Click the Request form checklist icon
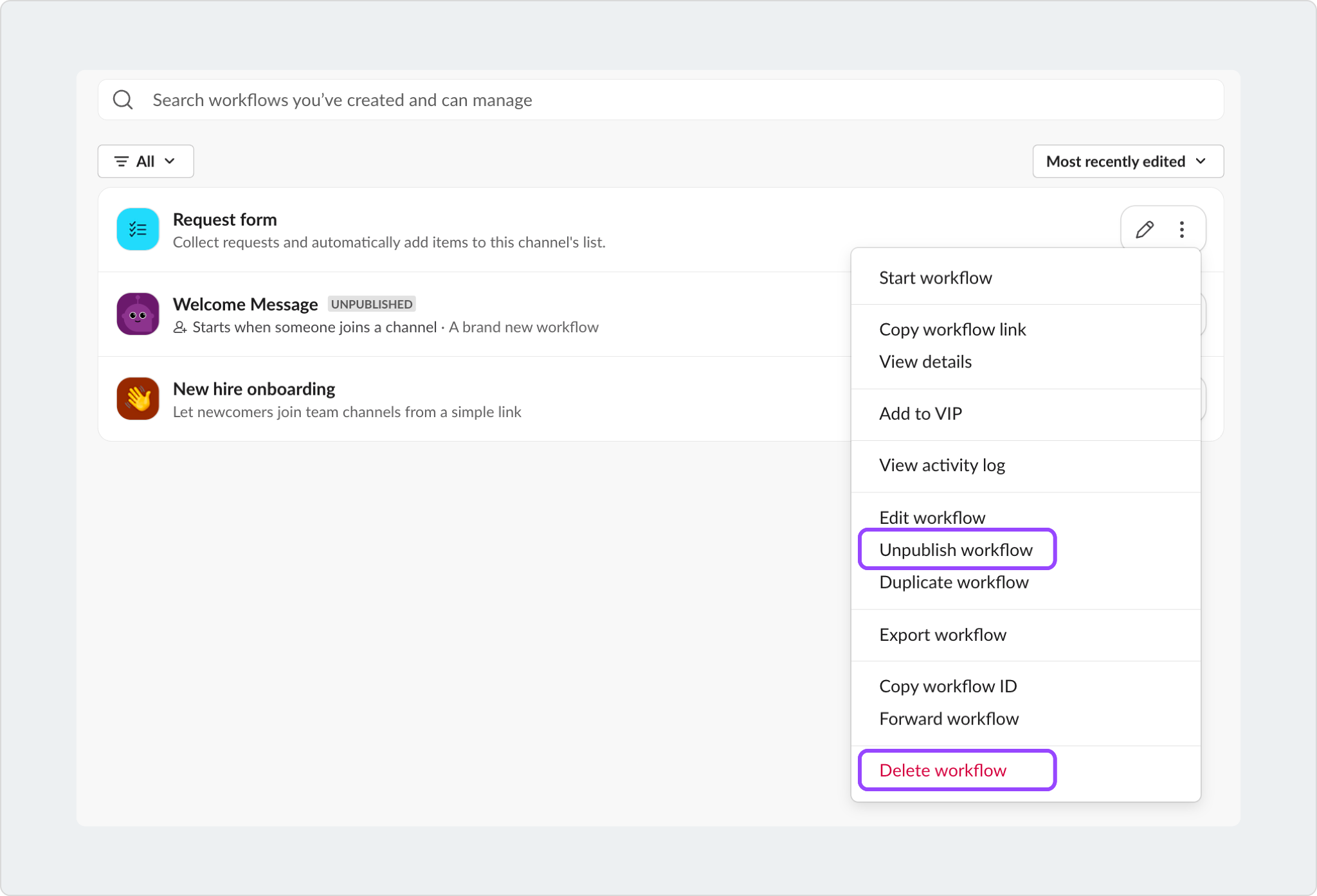The height and width of the screenshot is (896, 1317). [x=138, y=229]
